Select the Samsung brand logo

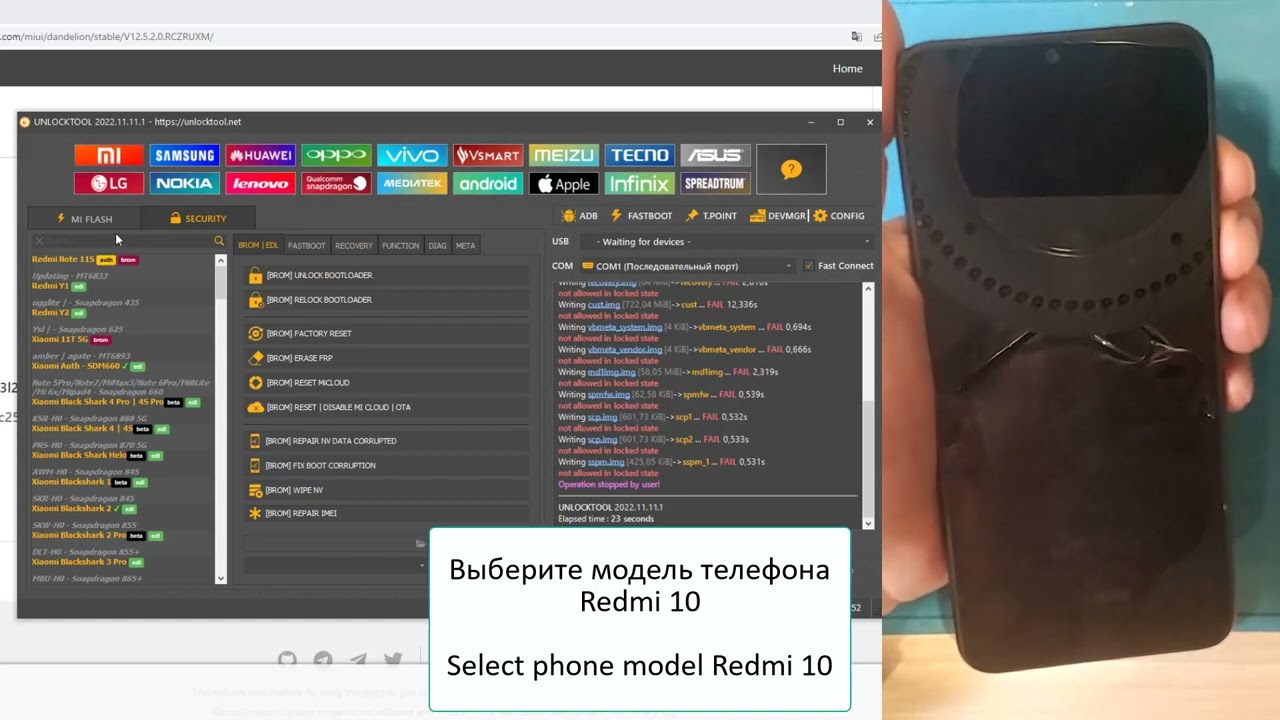pos(184,155)
